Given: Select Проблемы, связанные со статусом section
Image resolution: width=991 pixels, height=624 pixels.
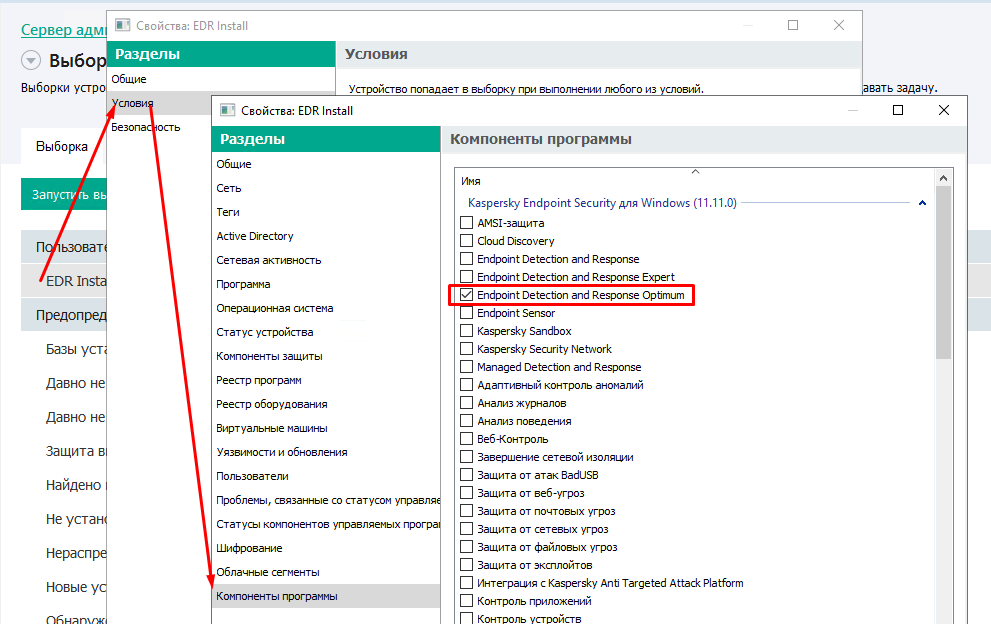Looking at the screenshot, I should point(326,500).
